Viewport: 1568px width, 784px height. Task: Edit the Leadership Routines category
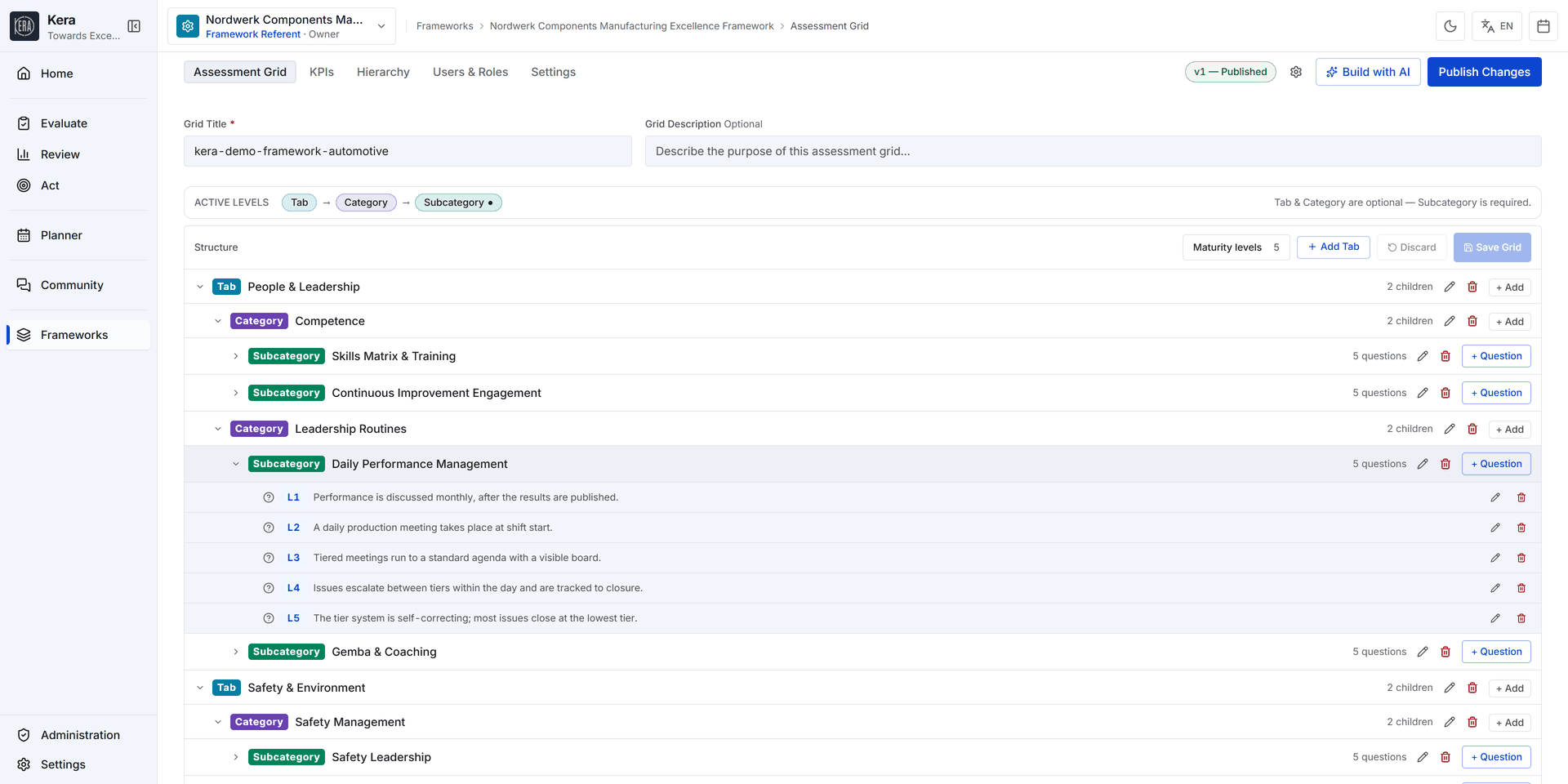[1450, 429]
